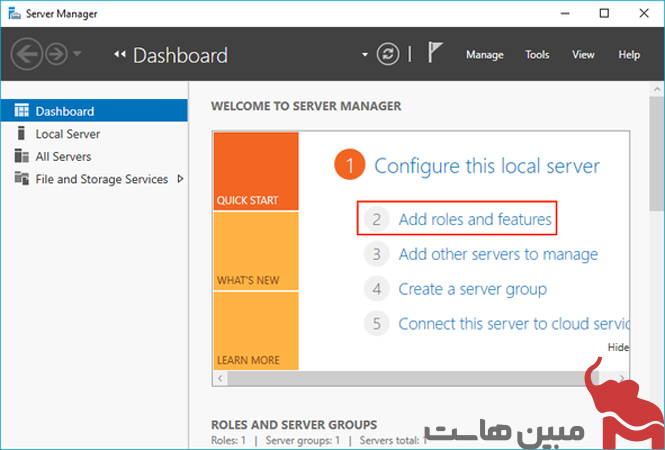Viewport: 665px width, 450px height.
Task: Click the vertical scrollbar thumb
Action: coord(657,153)
